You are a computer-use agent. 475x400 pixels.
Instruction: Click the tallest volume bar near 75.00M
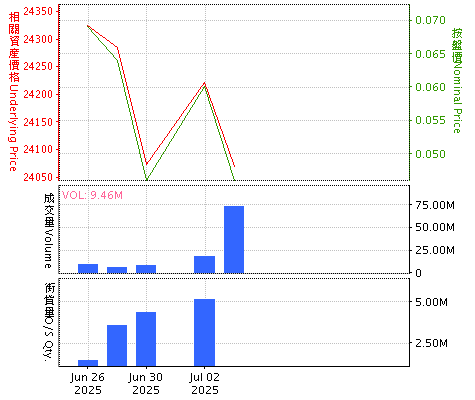pos(234,240)
